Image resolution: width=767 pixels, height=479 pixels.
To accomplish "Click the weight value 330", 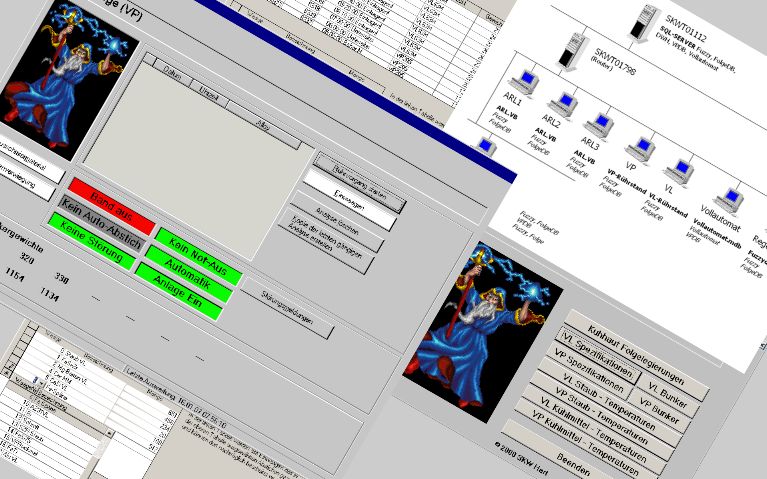I will click(x=62, y=277).
